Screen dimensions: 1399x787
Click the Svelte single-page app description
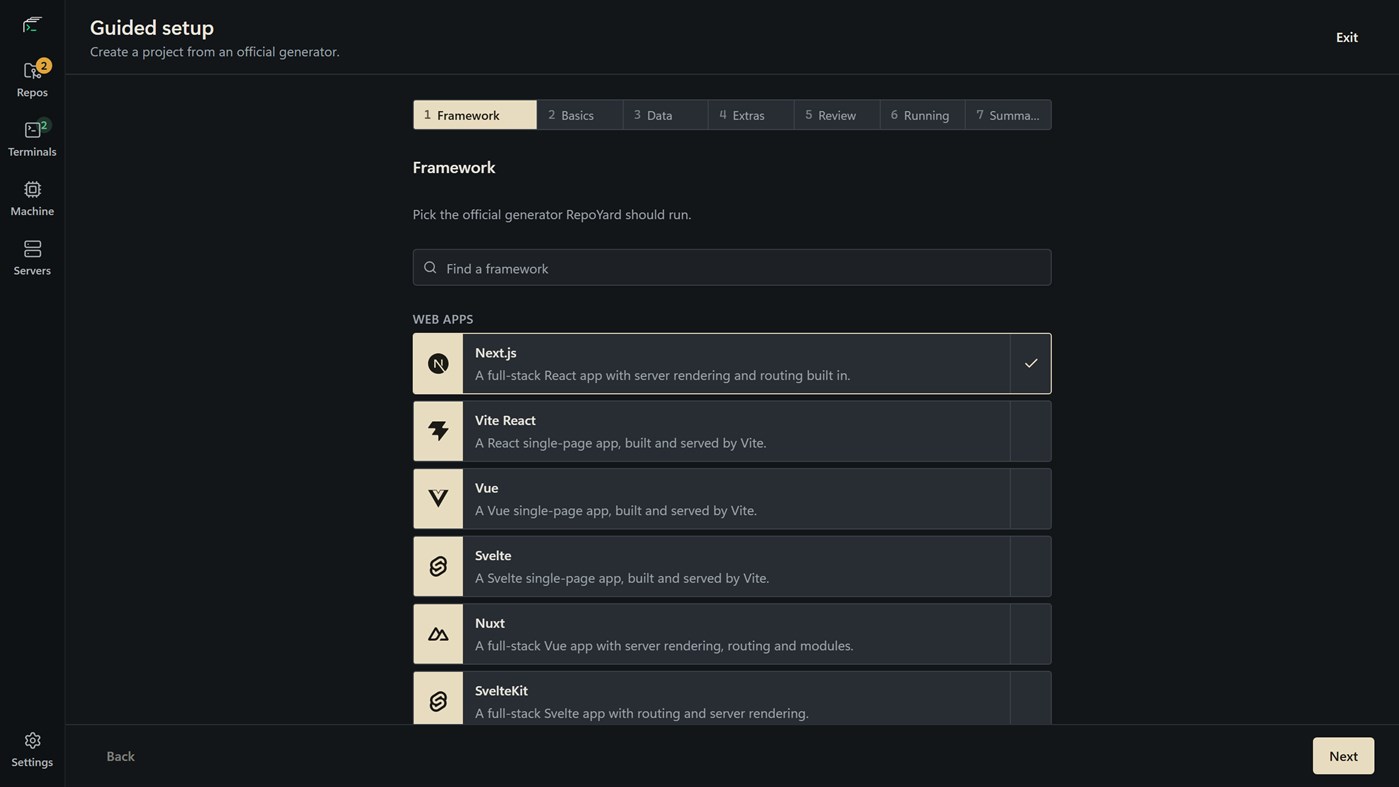[622, 578]
